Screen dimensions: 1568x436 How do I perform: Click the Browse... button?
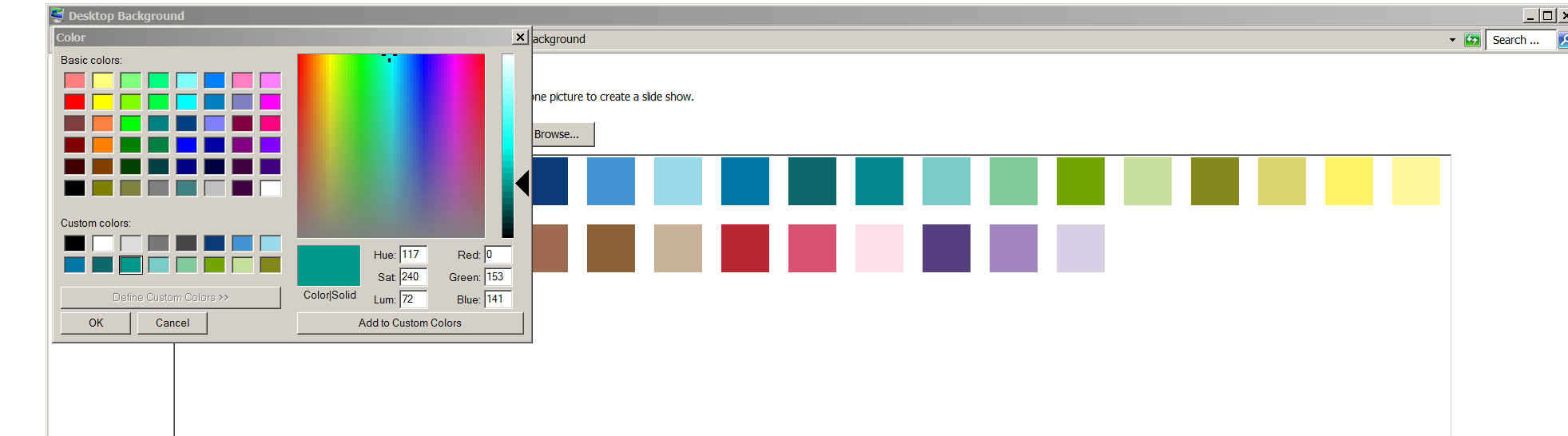562,134
